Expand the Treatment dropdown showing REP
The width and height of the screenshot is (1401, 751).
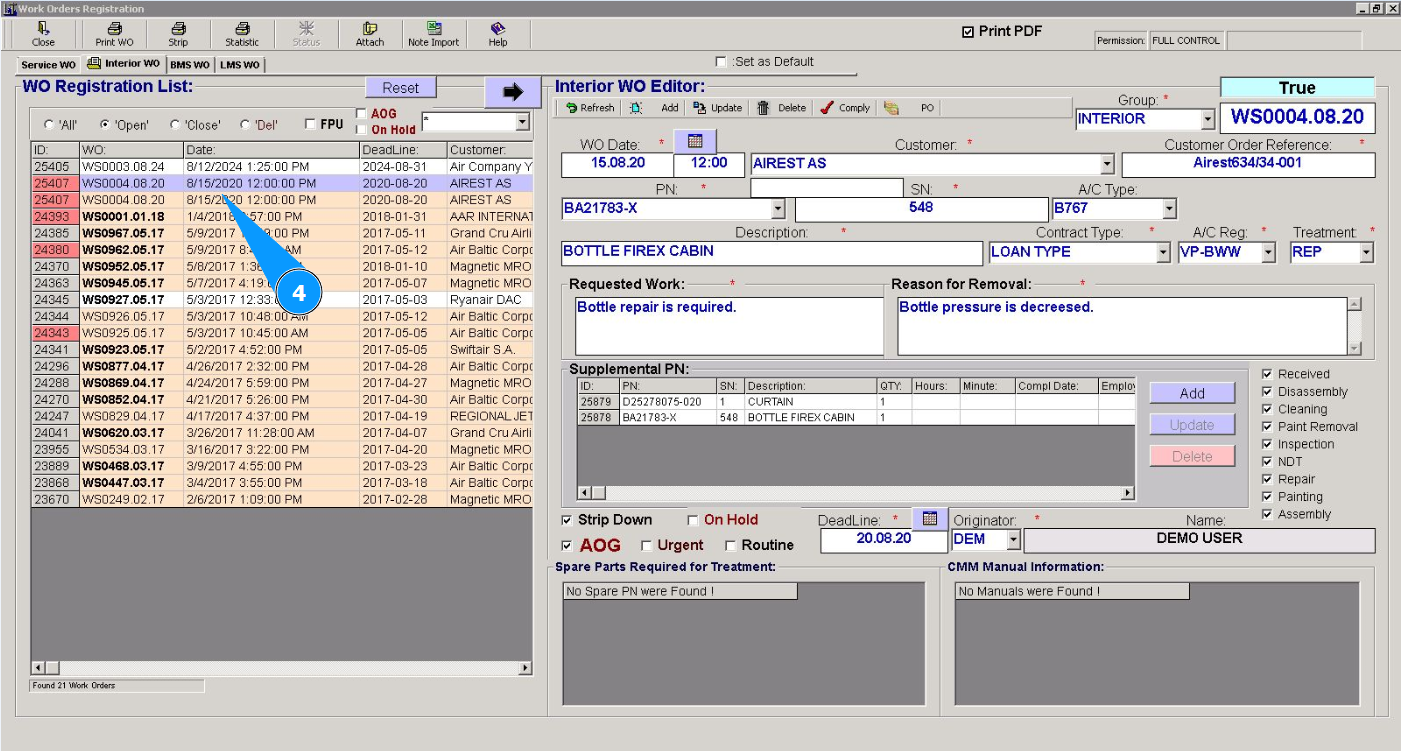click(1366, 253)
